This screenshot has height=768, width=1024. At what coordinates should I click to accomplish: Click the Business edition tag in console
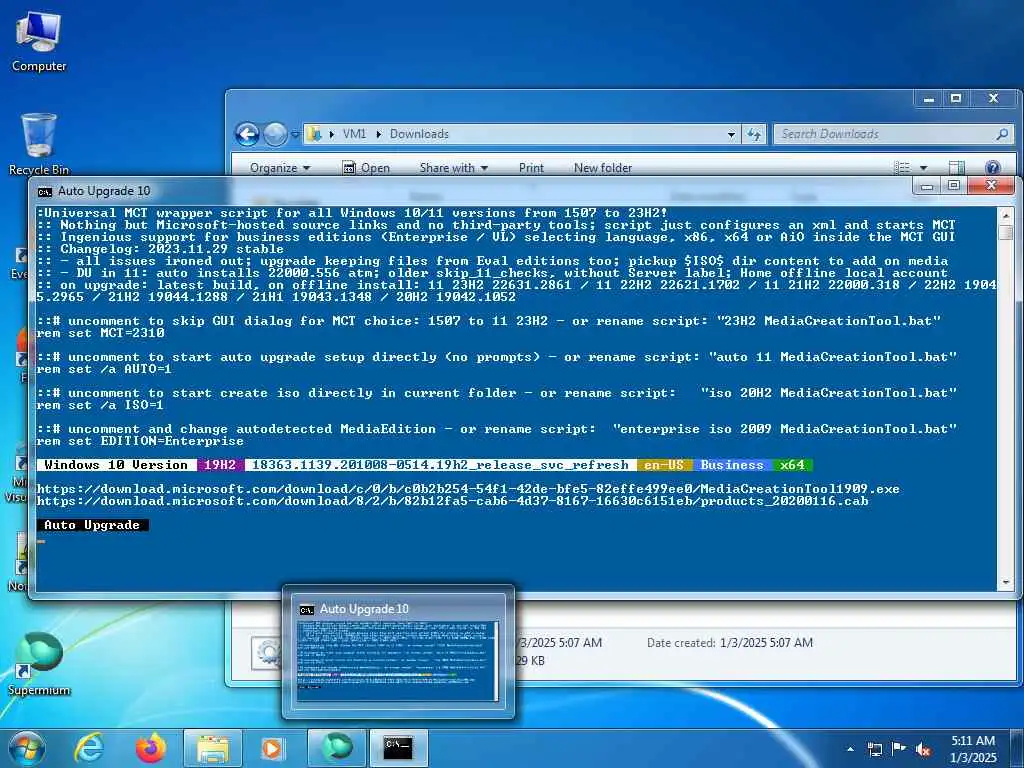[732, 465]
